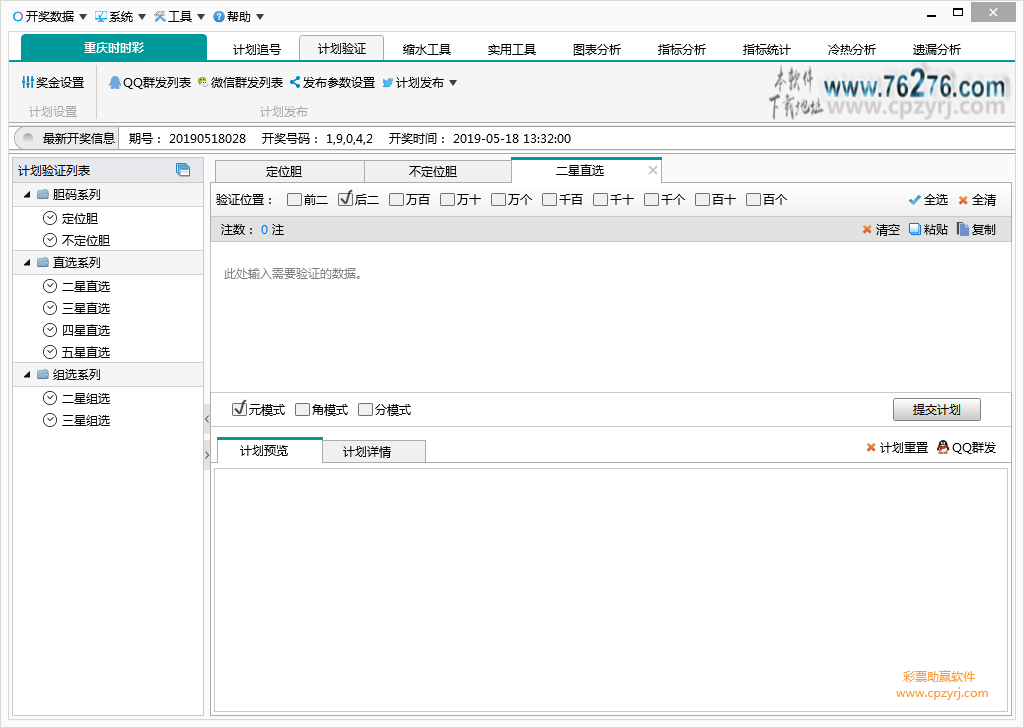
Task: Collapse the 直选系列 tree group
Action: (x=27, y=262)
